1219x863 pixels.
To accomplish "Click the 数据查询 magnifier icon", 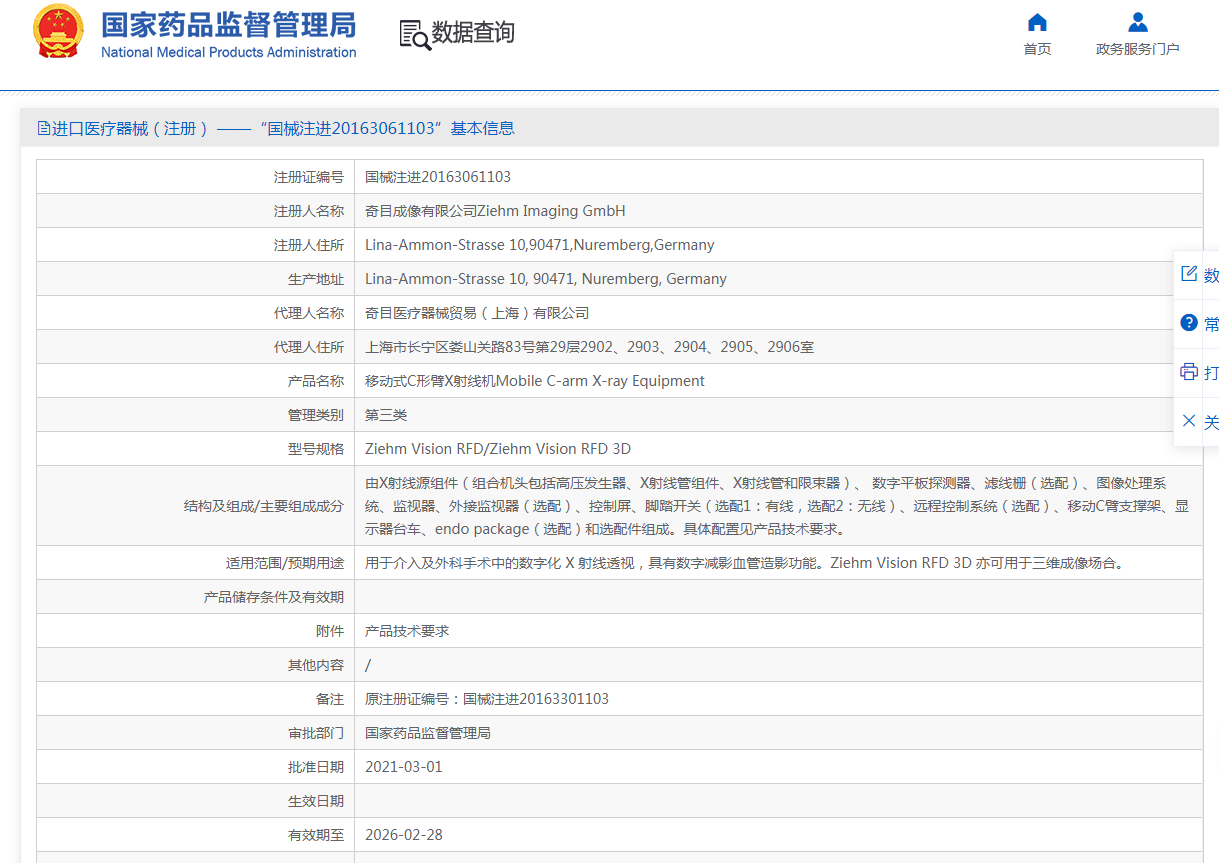I will tap(415, 33).
